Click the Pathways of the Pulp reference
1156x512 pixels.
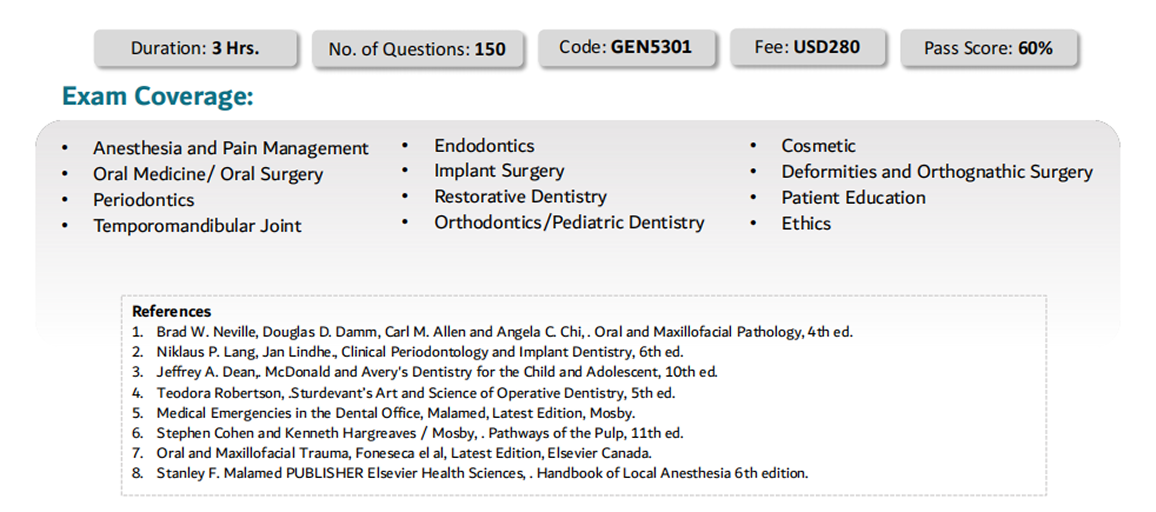coord(419,433)
